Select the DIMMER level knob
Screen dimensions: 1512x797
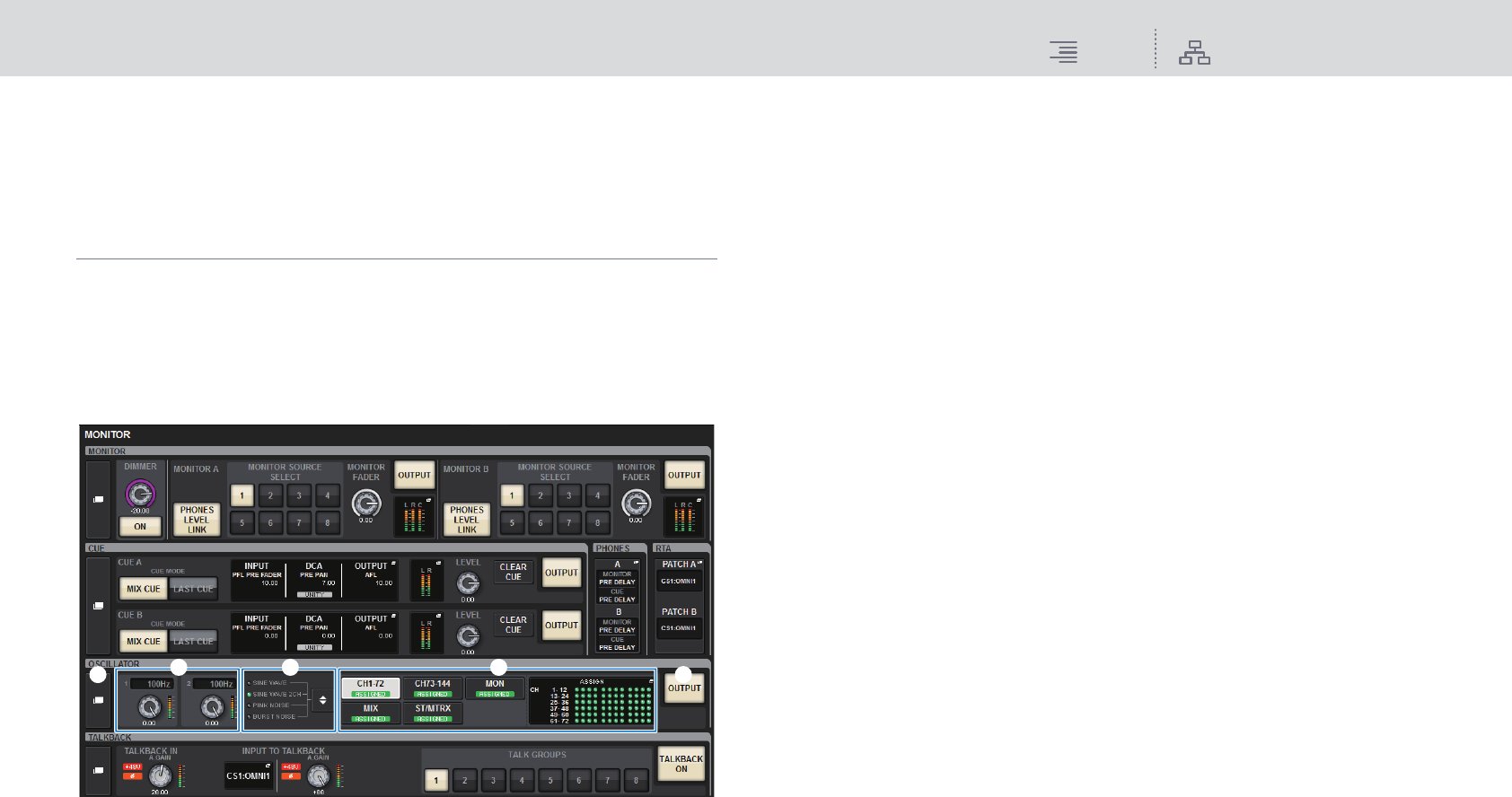pyautogui.click(x=140, y=494)
